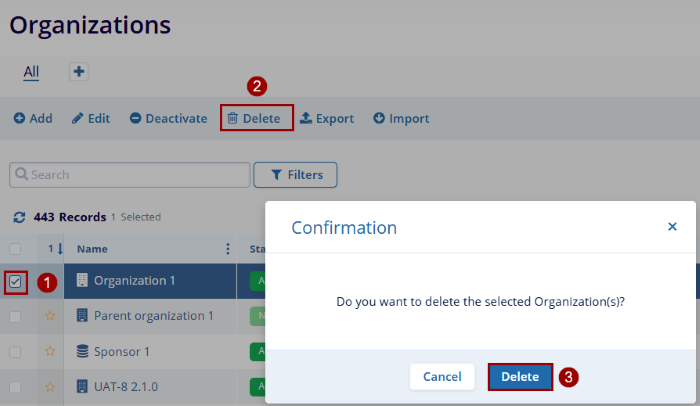Click the Search input field
The image size is (700, 406).
130,175
